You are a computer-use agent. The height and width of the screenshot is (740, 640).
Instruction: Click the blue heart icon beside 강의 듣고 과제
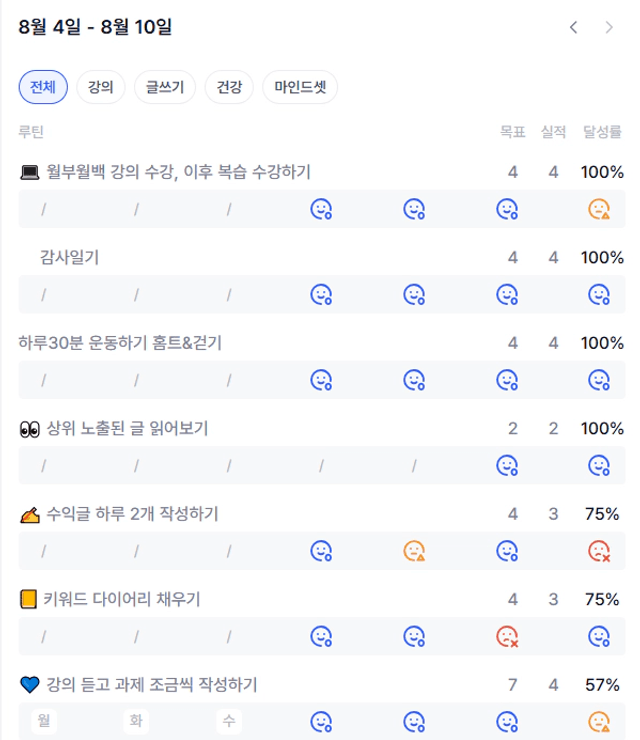tap(29, 685)
